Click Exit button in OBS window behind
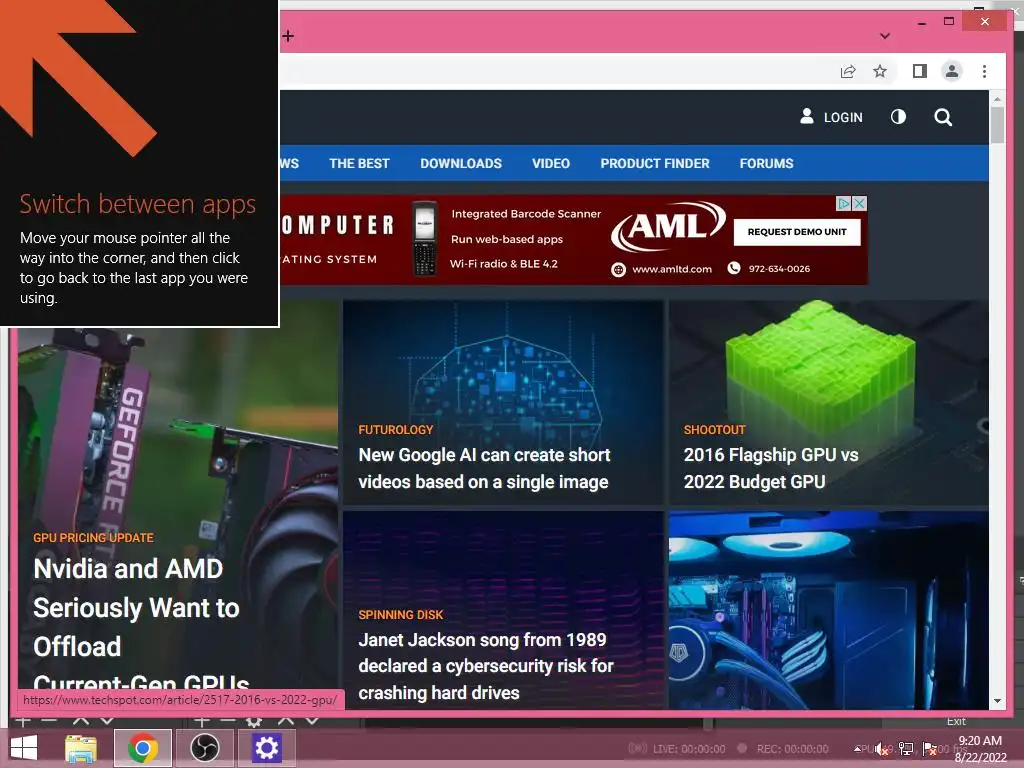This screenshot has height=768, width=1024. click(x=956, y=722)
